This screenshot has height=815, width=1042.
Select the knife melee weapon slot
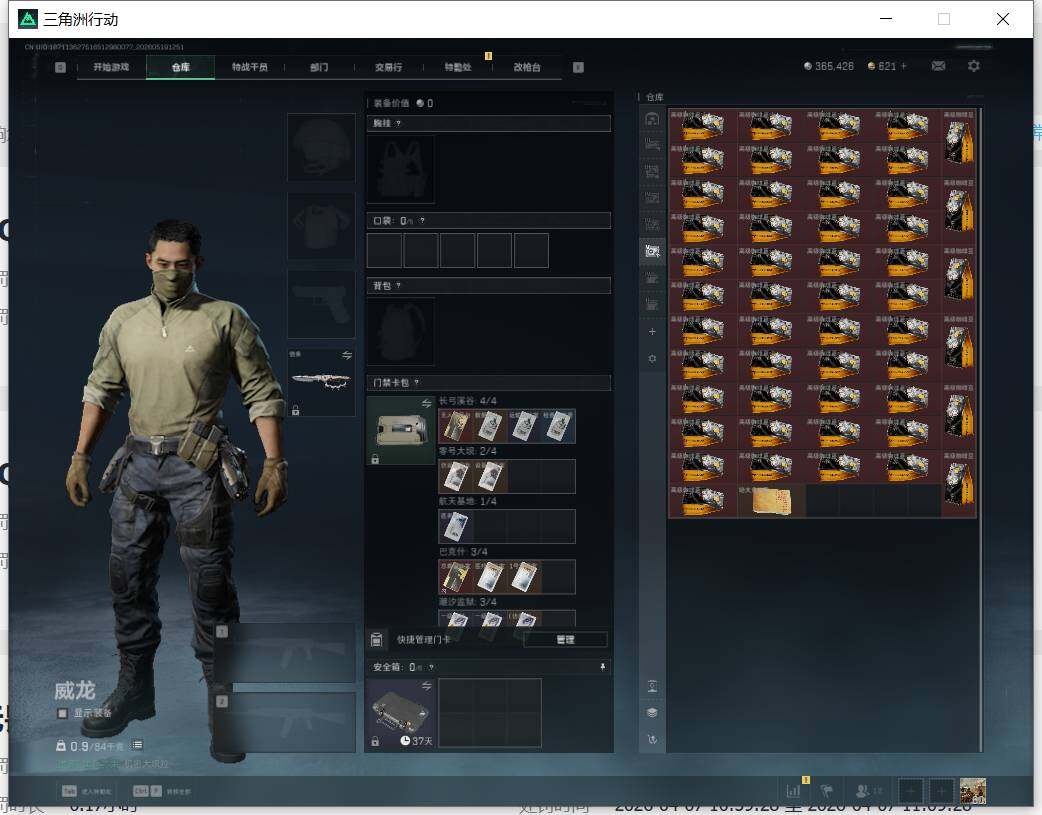tap(321, 382)
